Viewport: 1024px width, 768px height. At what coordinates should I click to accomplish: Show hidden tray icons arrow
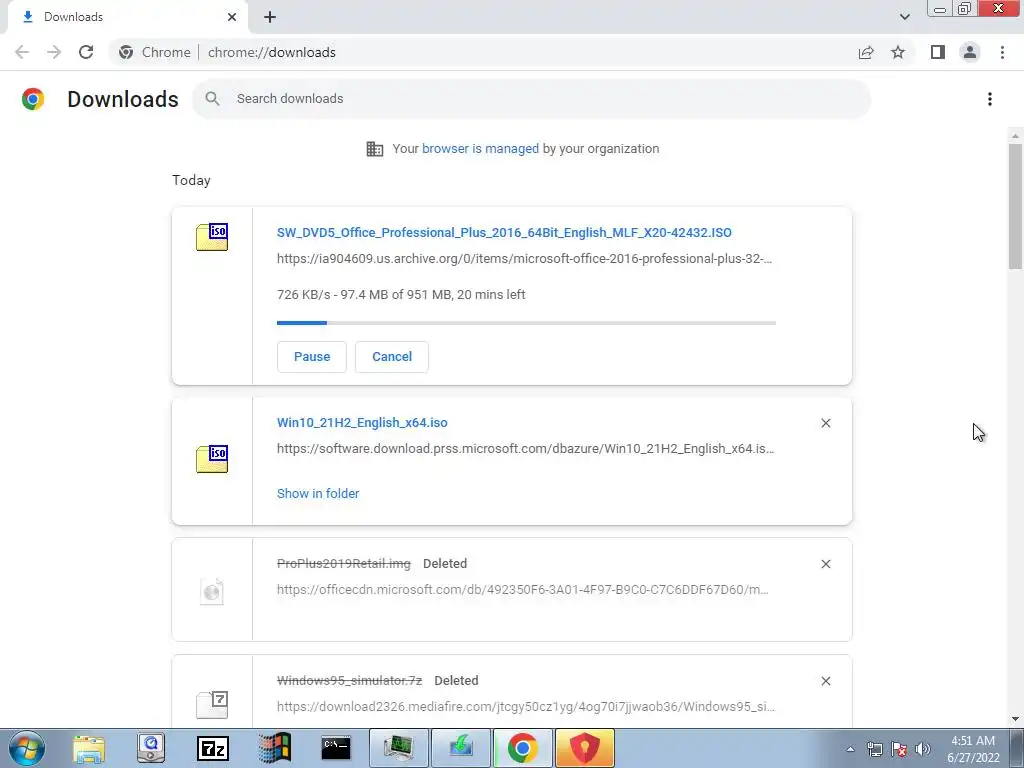pos(850,749)
